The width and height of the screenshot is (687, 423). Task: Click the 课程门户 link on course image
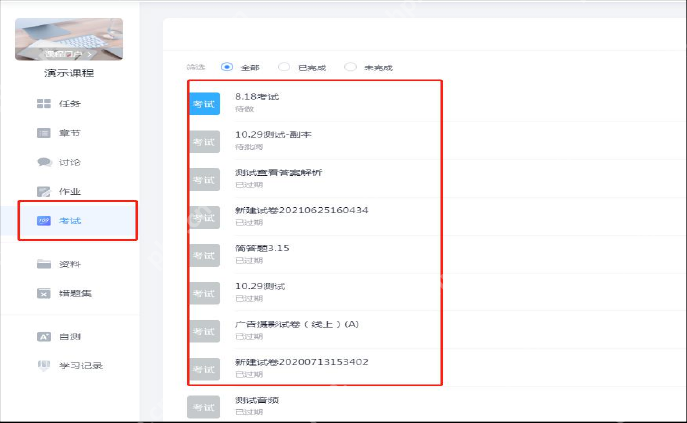(x=68, y=54)
